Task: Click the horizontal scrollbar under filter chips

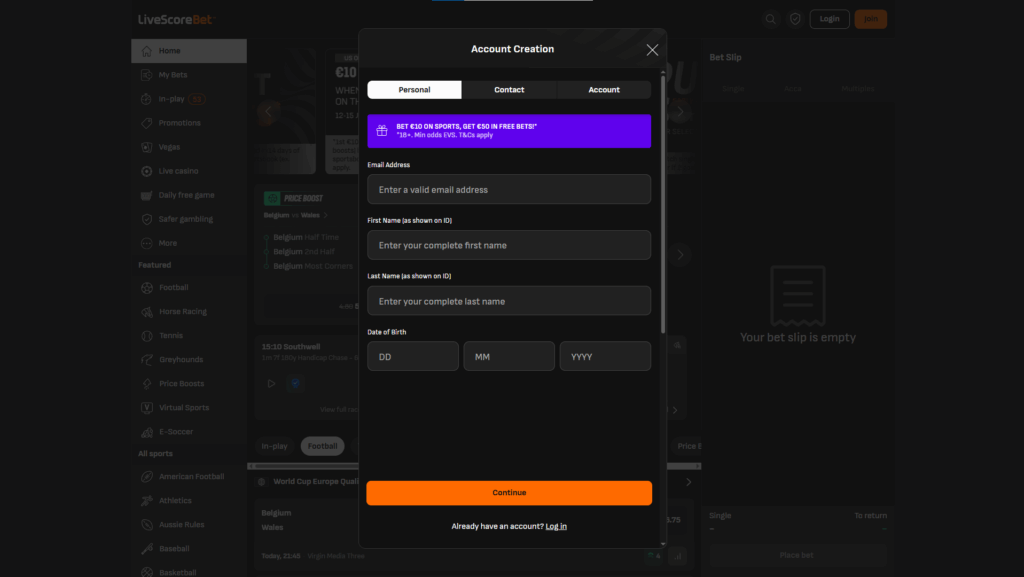Action: coord(474,466)
